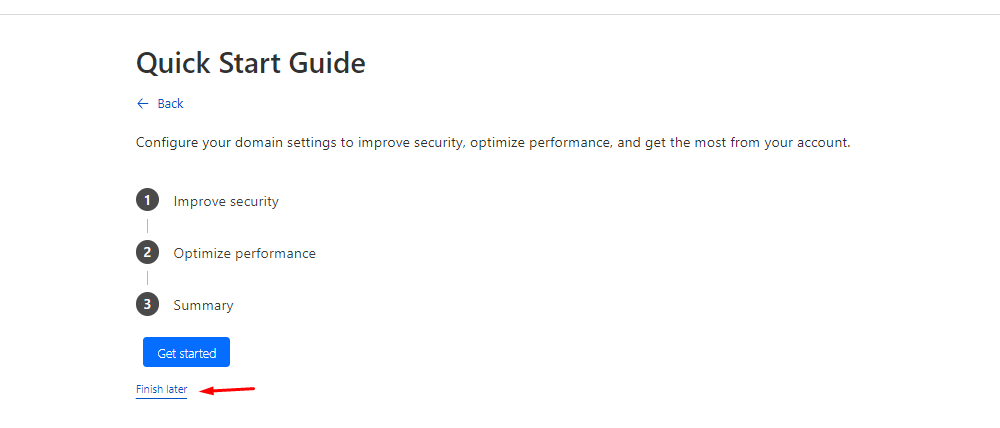The width and height of the screenshot is (1000, 428).
Task: Click "improve security" phrase in description sentence
Action: pyautogui.click(x=411, y=143)
